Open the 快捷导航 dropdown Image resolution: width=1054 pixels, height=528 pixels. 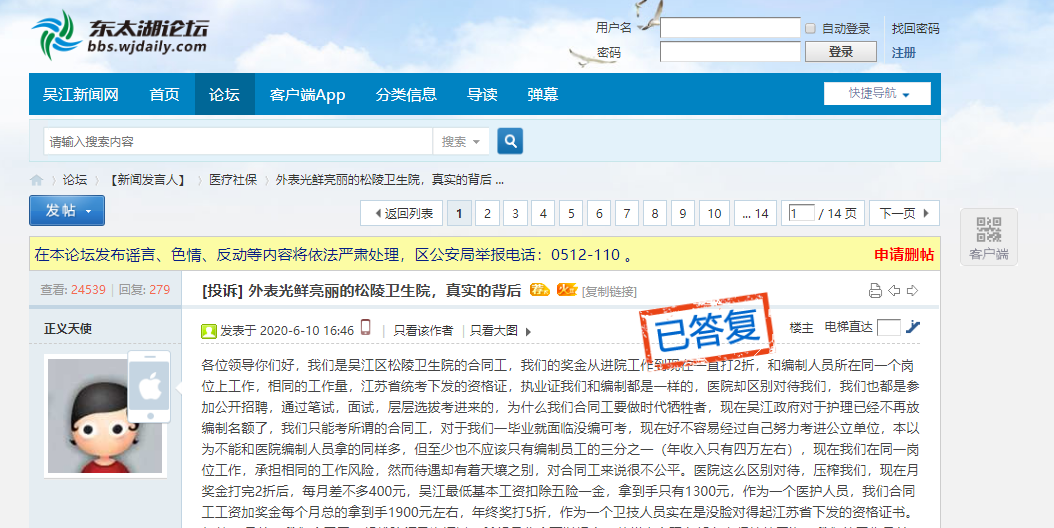(x=877, y=94)
